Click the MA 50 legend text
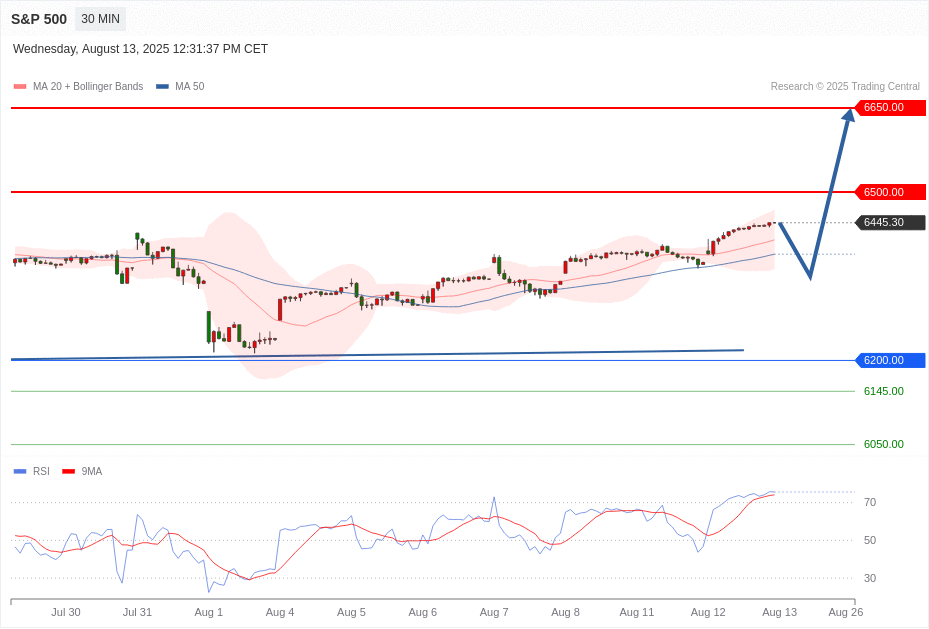This screenshot has height=629, width=929. pos(190,86)
